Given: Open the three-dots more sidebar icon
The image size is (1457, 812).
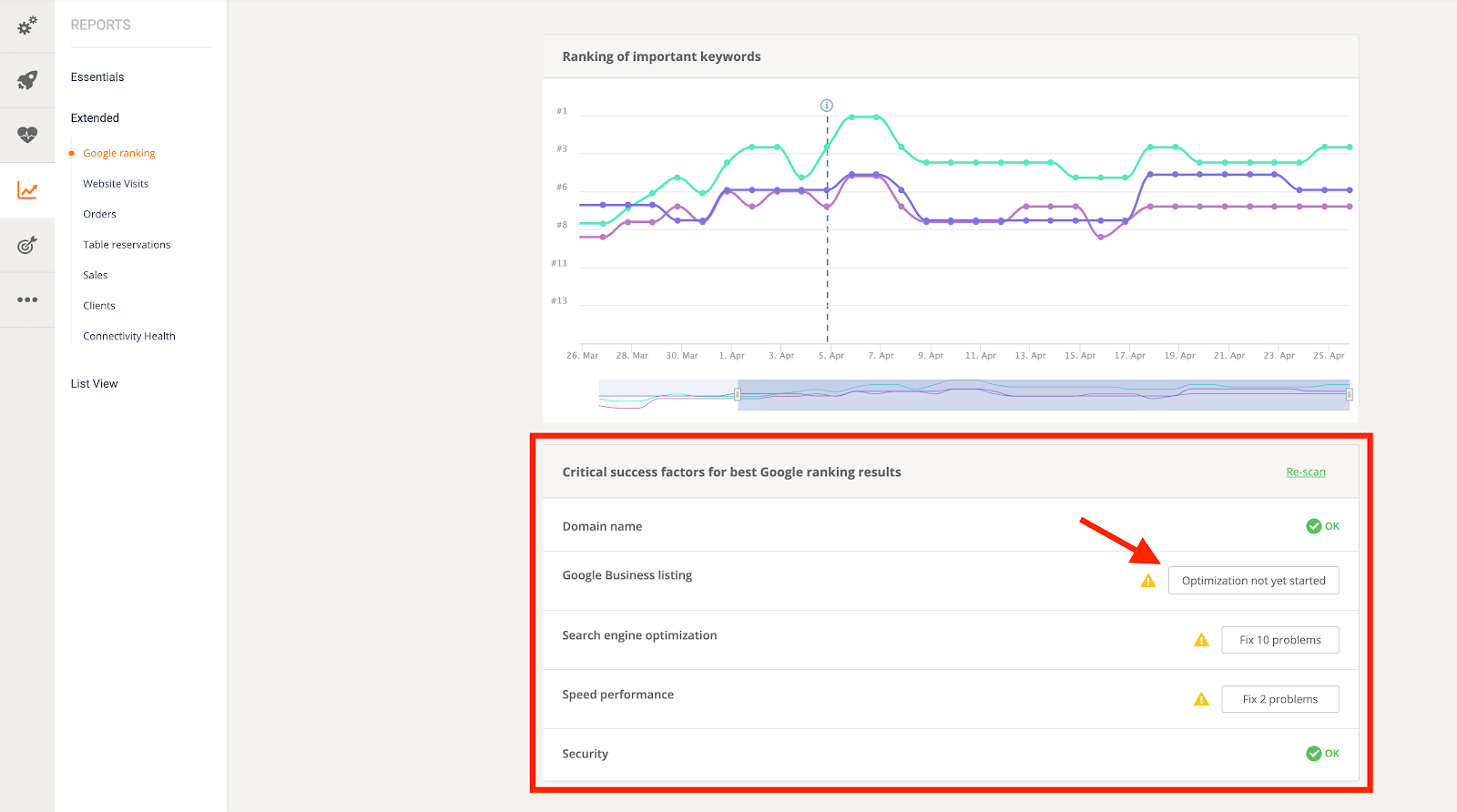Looking at the screenshot, I should click(x=27, y=299).
